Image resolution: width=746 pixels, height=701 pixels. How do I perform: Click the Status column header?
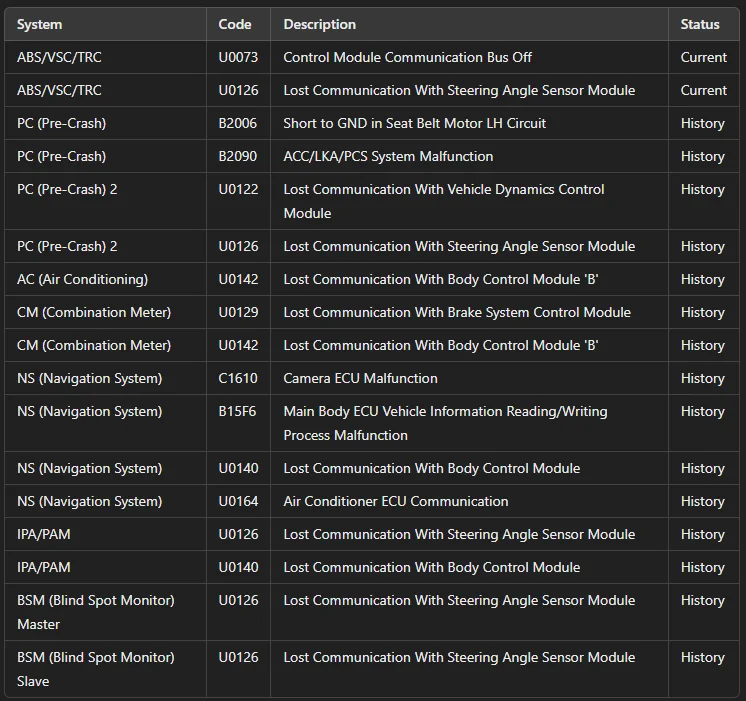point(700,24)
